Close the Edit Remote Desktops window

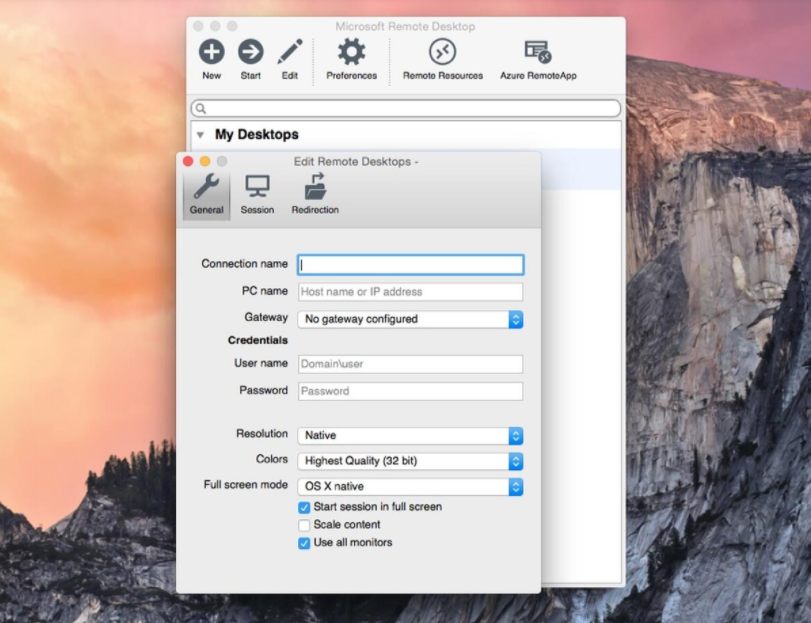click(x=188, y=161)
